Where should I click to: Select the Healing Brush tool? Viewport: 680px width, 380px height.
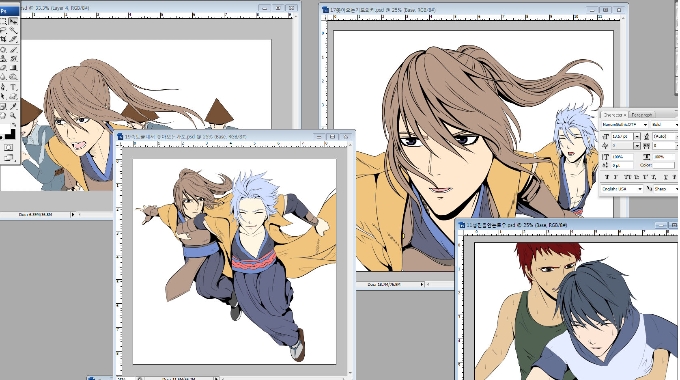(3, 50)
